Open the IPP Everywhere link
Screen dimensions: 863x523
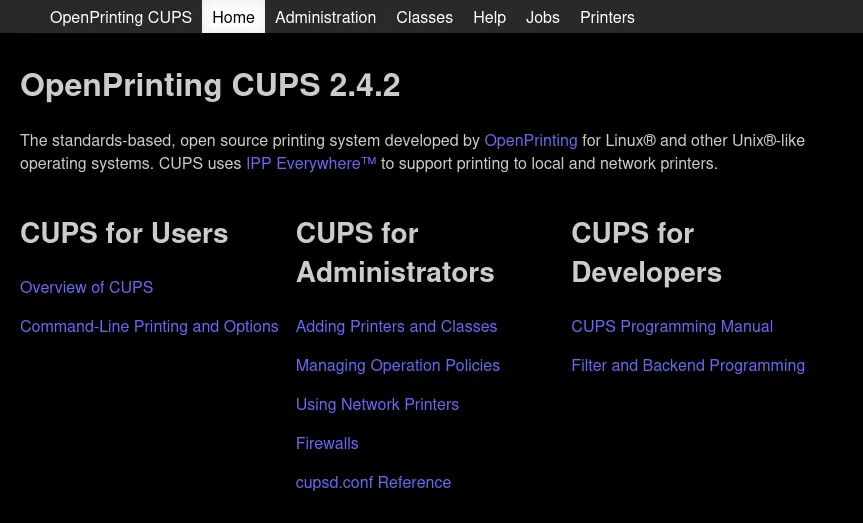tap(311, 164)
